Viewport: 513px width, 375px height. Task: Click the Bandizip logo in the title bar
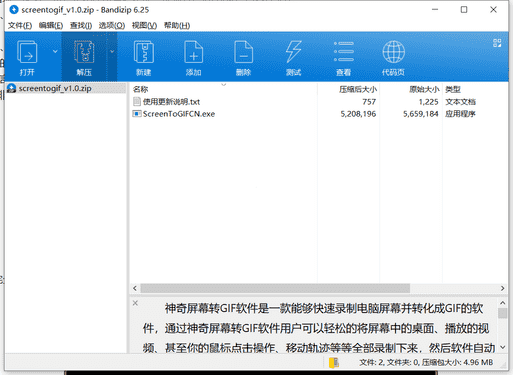14,10
